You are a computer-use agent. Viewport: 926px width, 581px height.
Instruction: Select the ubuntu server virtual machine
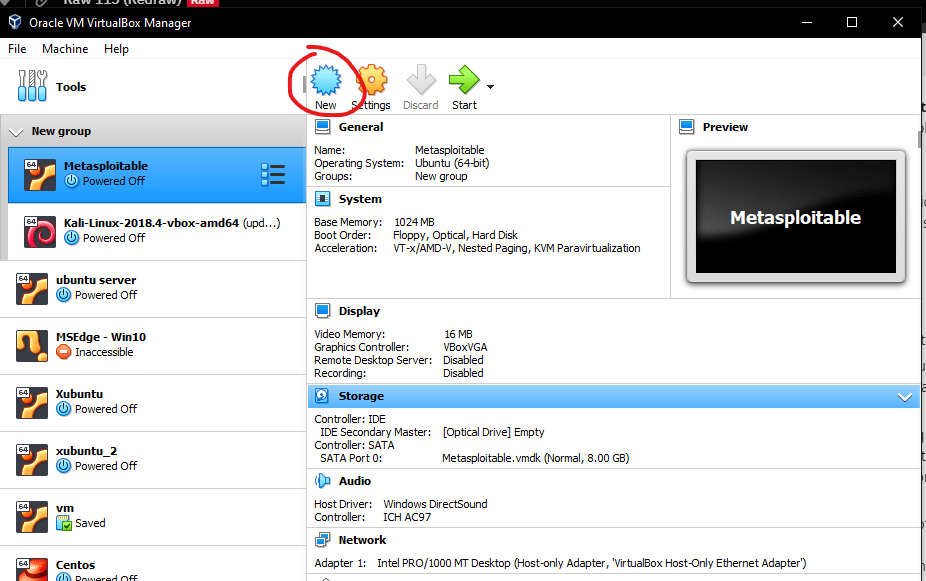pos(95,287)
